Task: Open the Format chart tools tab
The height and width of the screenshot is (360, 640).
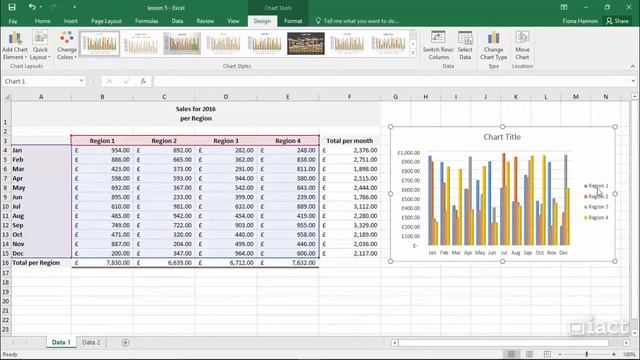Action: [293, 21]
